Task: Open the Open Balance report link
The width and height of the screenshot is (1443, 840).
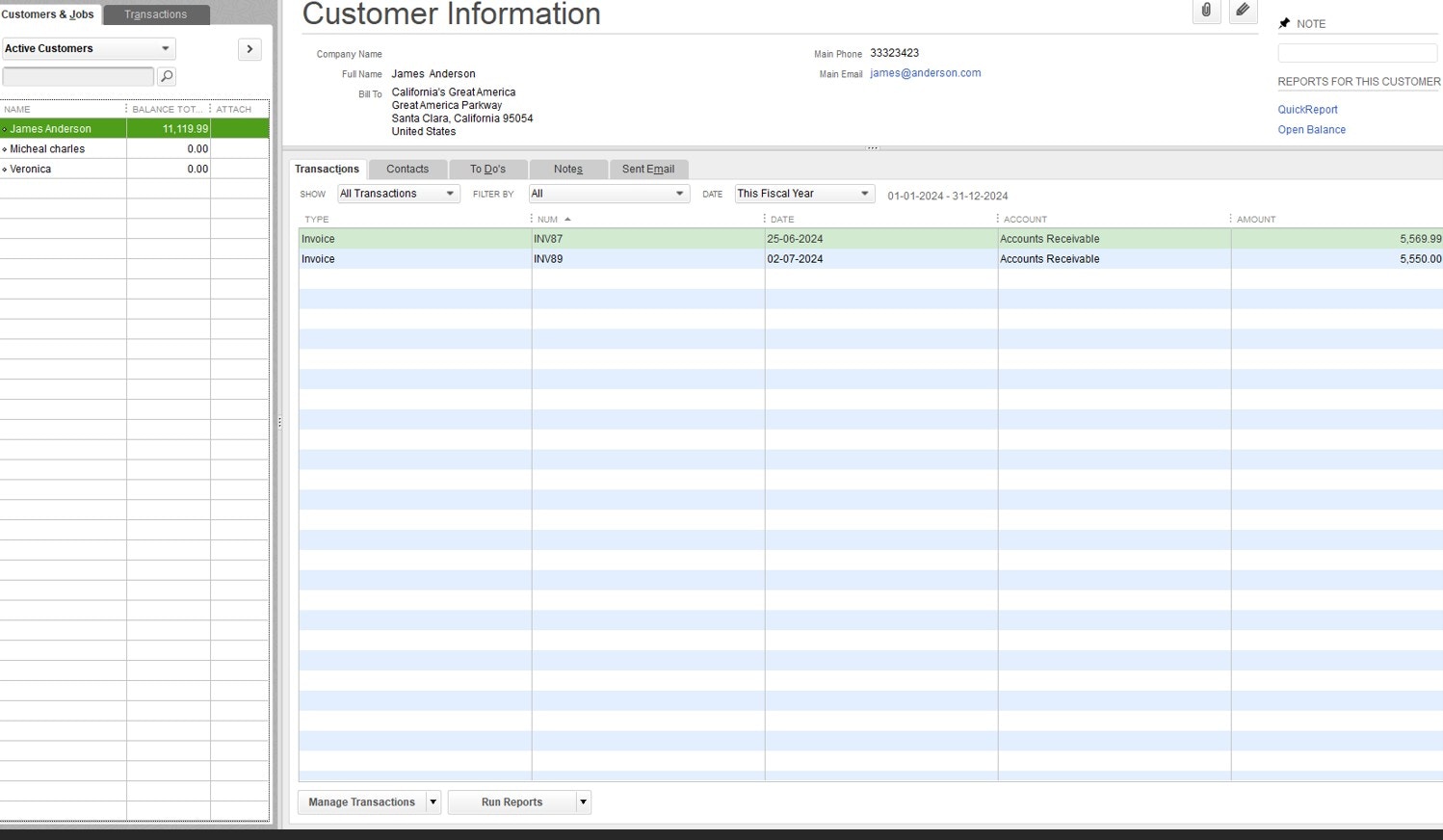Action: [x=1311, y=130]
